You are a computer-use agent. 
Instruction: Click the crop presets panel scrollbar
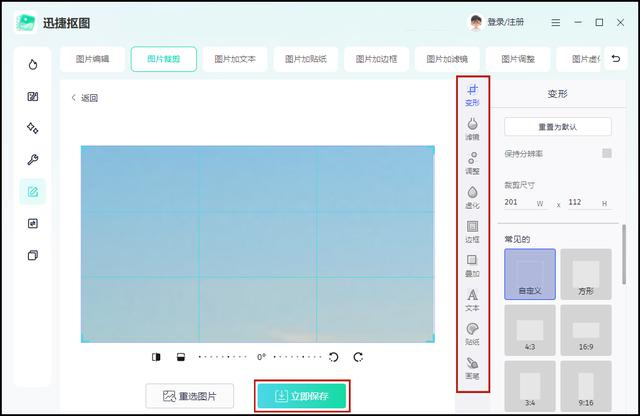click(623, 254)
